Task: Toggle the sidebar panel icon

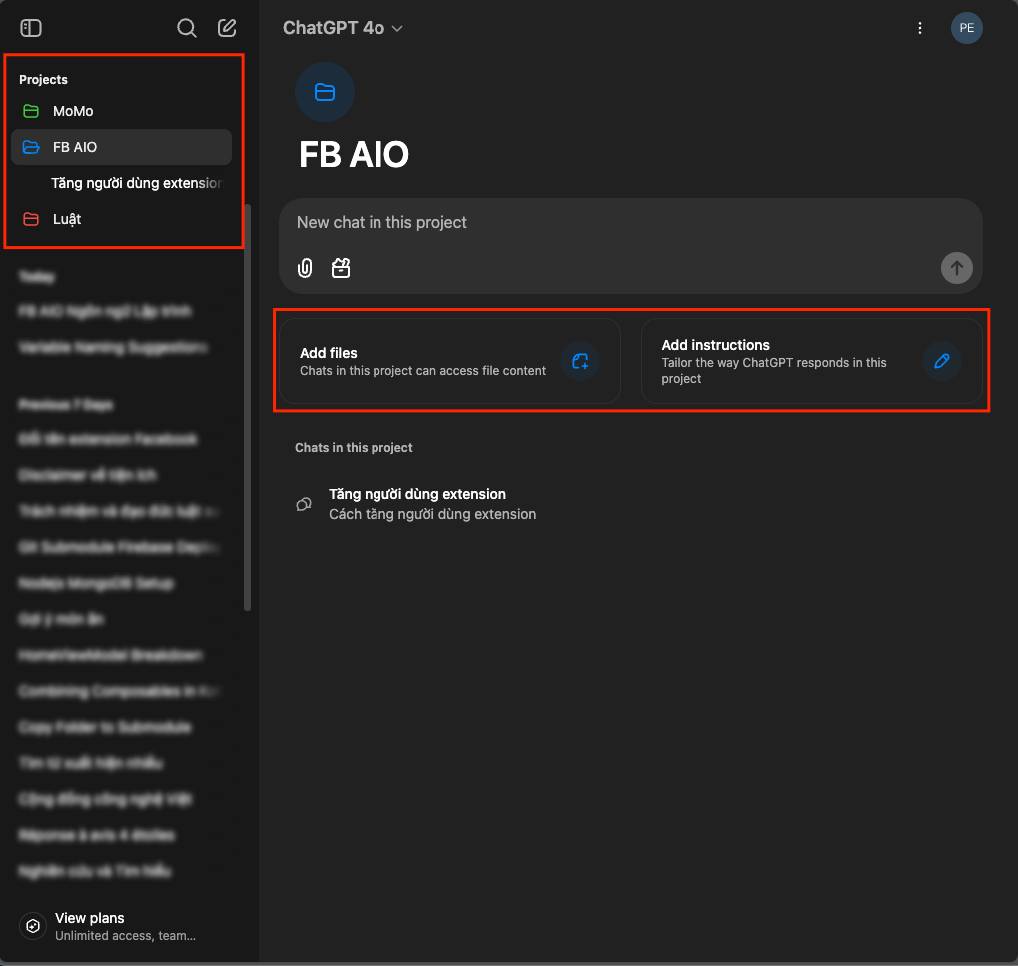Action: (31, 28)
